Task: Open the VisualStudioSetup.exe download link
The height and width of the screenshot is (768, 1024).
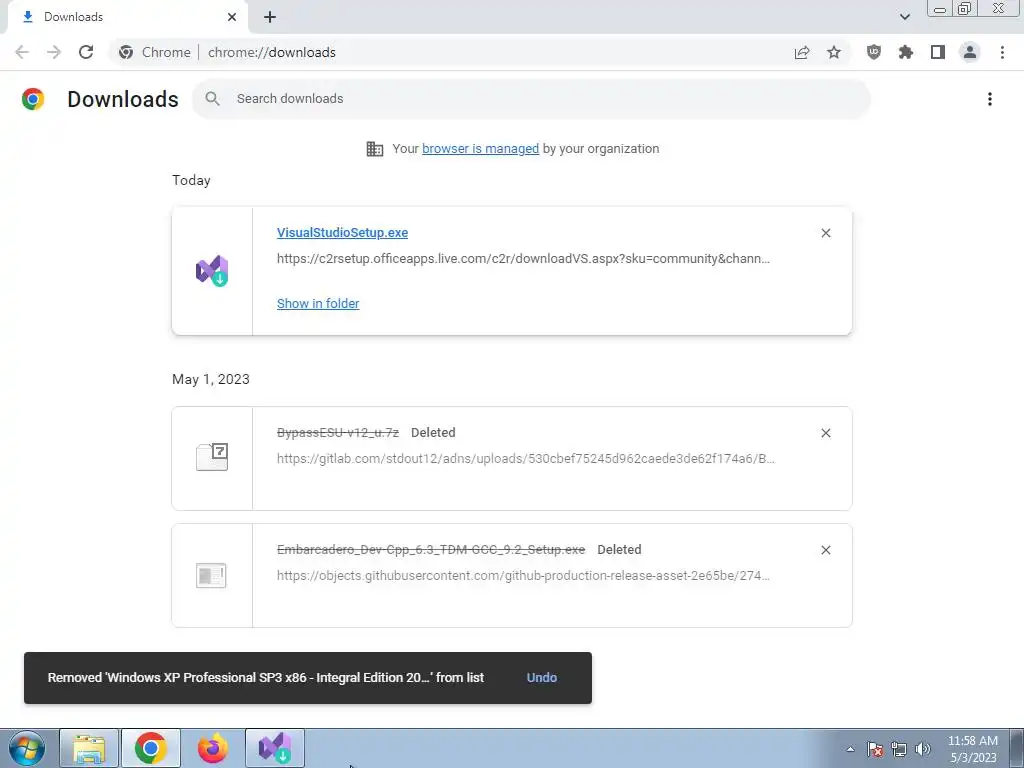Action: point(342,232)
